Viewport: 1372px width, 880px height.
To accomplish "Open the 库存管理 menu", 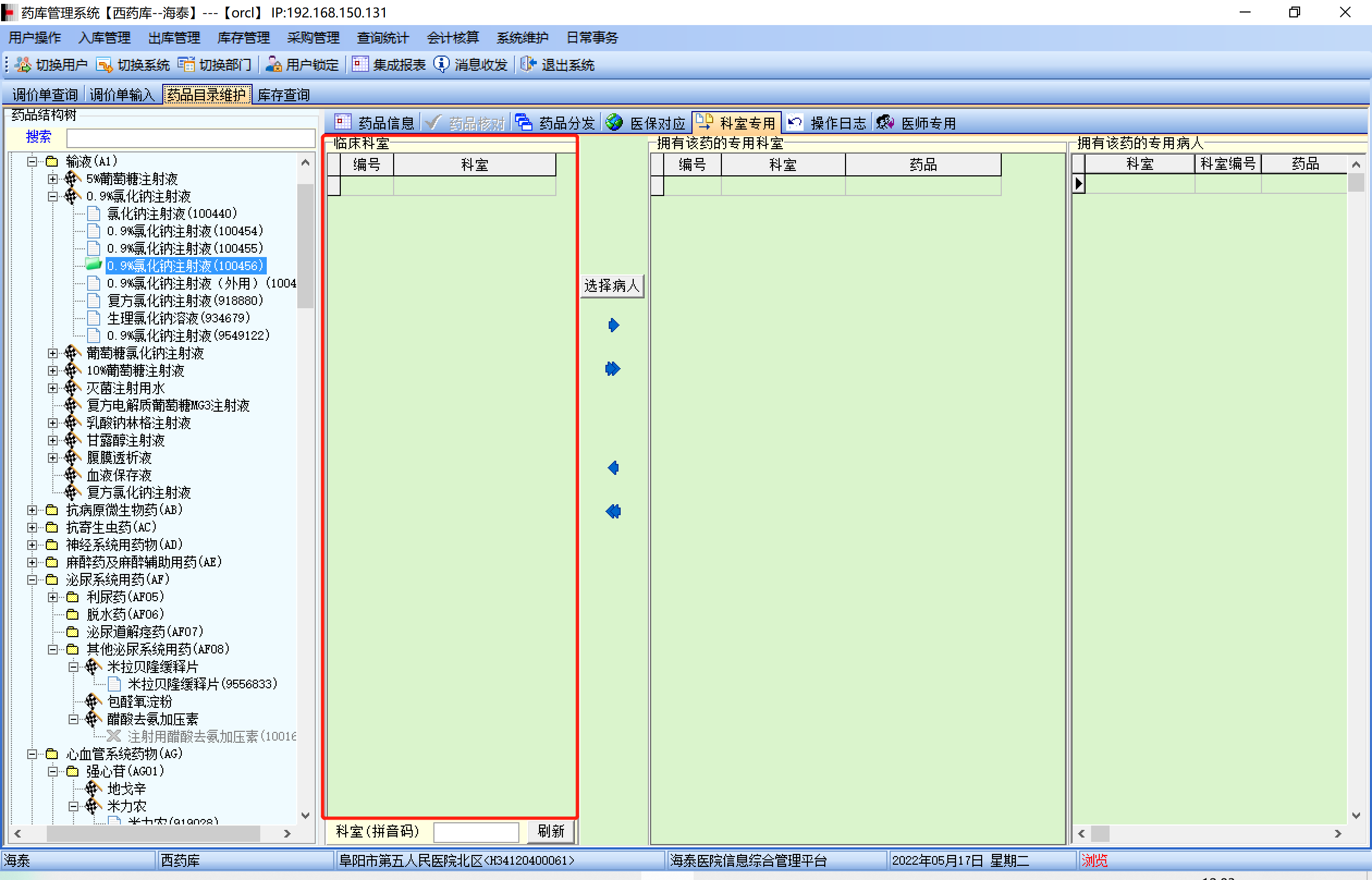I will pos(243,38).
